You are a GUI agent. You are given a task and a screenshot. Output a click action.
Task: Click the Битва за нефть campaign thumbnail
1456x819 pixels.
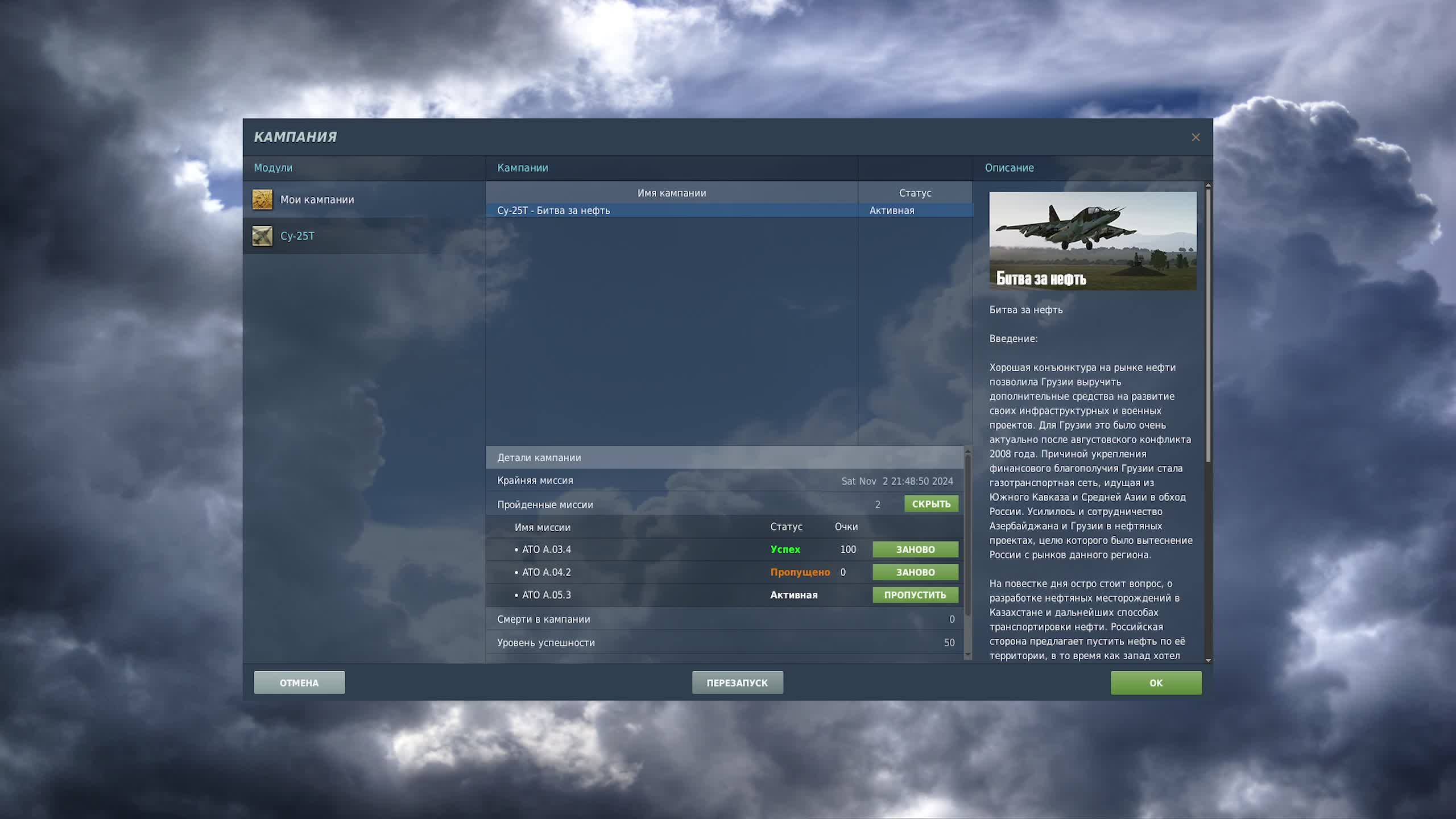(x=1092, y=240)
